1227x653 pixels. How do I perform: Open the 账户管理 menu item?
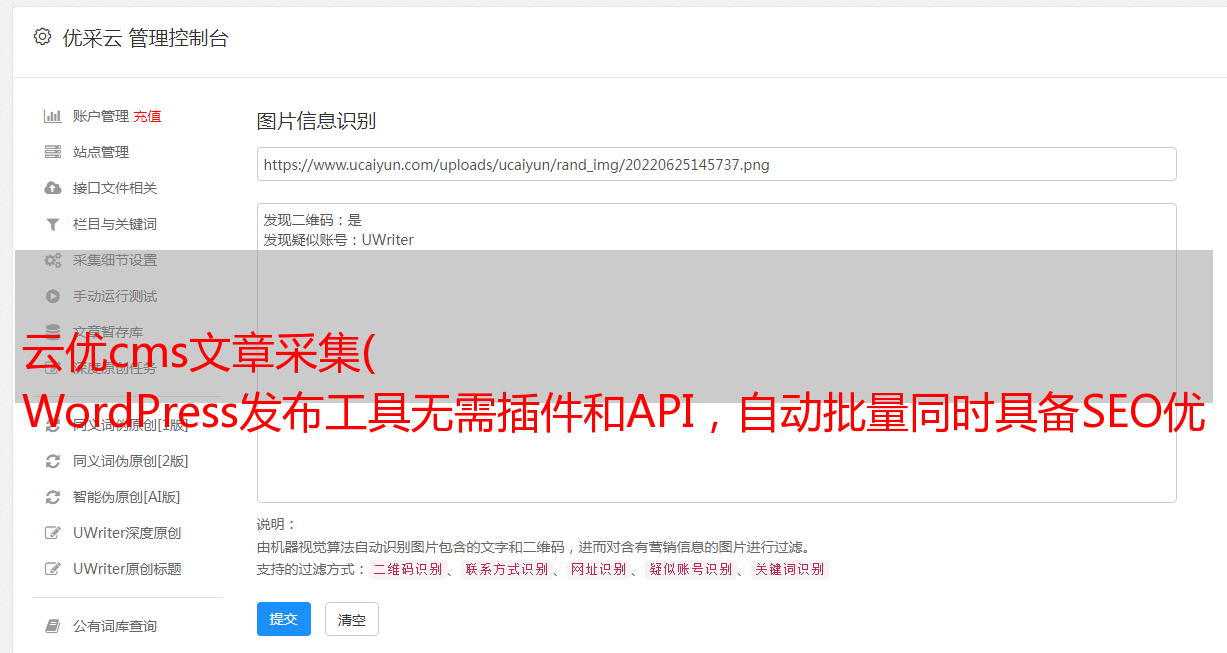point(101,116)
